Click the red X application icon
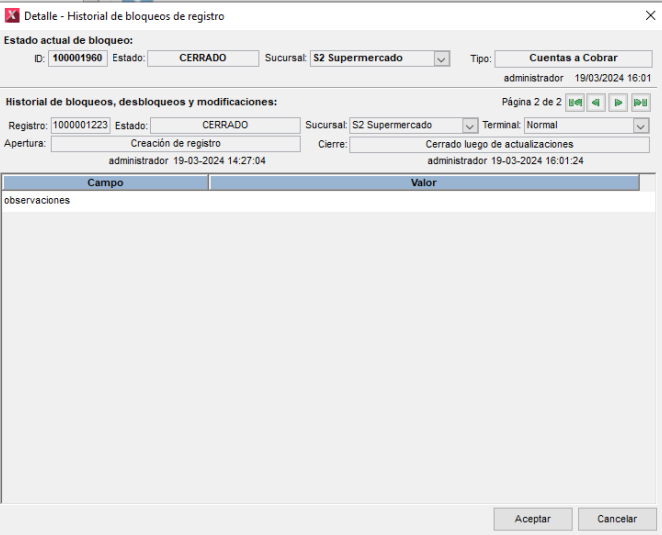The width and height of the screenshot is (662, 535). [12, 16]
